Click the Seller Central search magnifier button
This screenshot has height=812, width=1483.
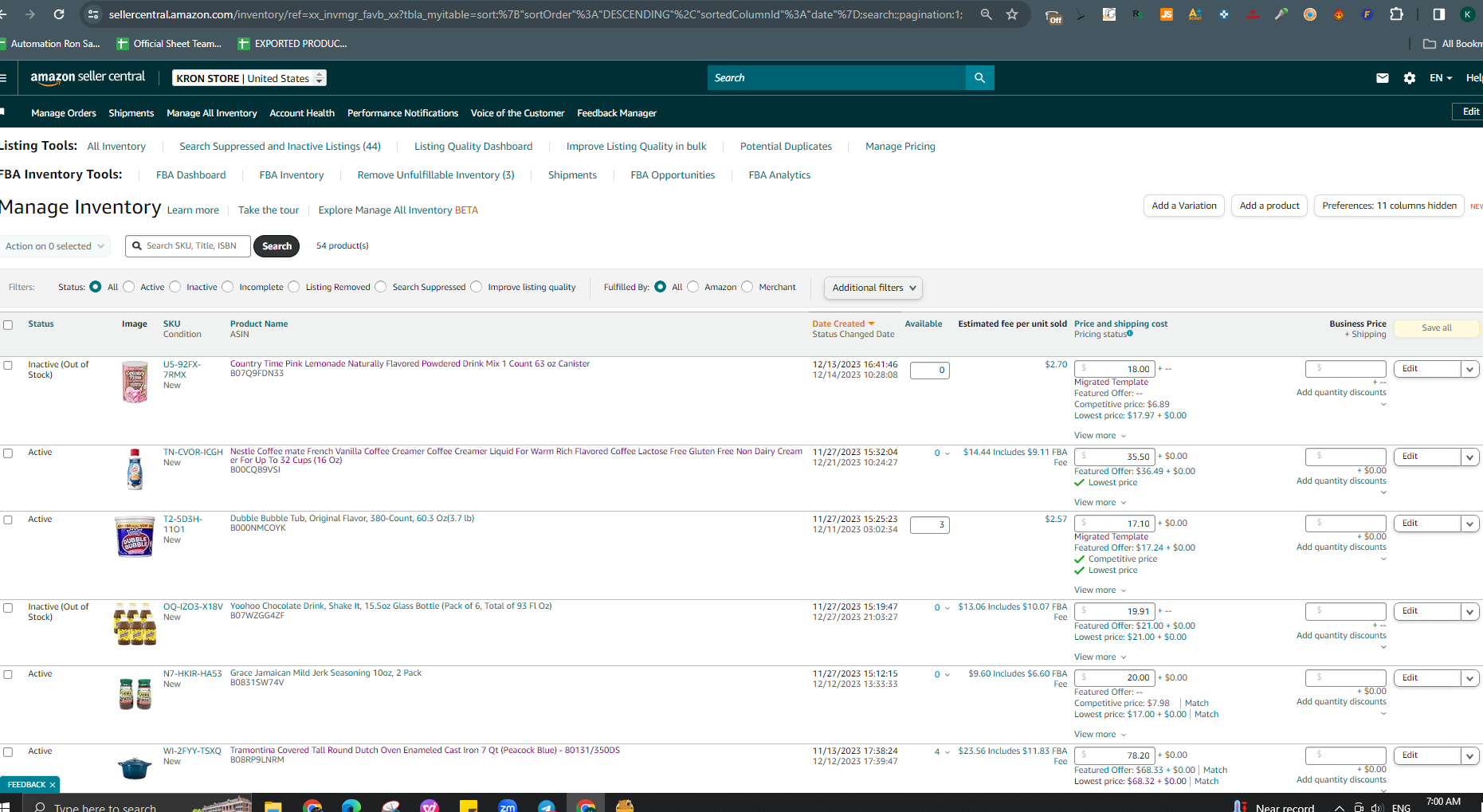pos(979,78)
